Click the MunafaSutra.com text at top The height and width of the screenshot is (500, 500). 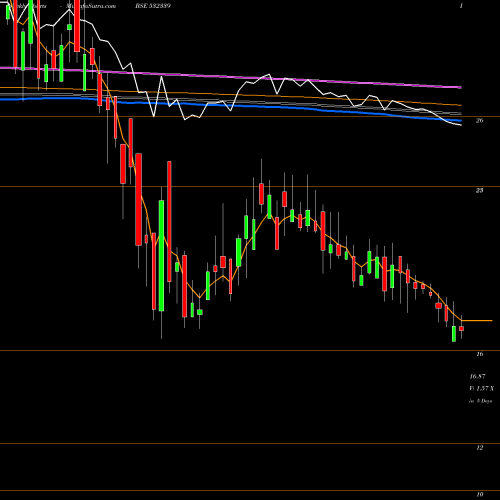[x=91, y=6]
